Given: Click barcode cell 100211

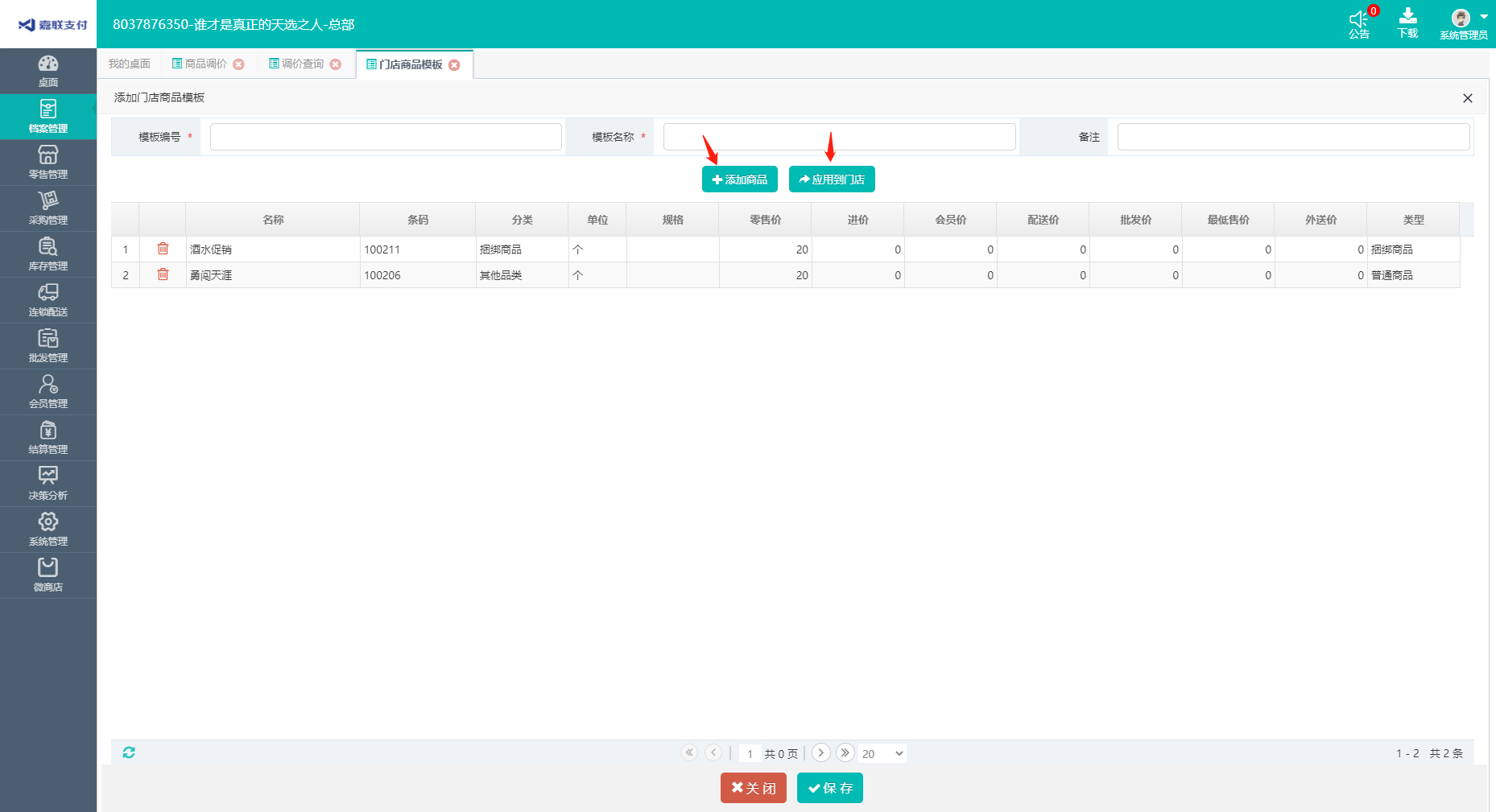Looking at the screenshot, I should tap(418, 249).
